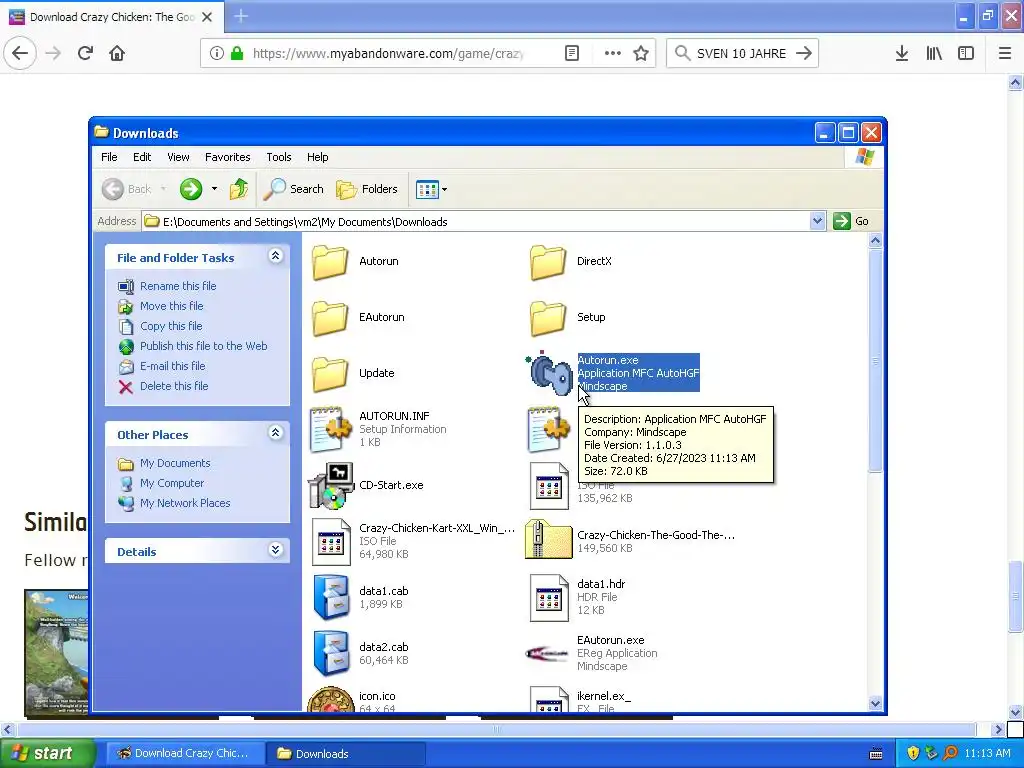Screen dimensions: 1024x768
Task: Open the Autorun folder icon
Action: pyautogui.click(x=330, y=262)
